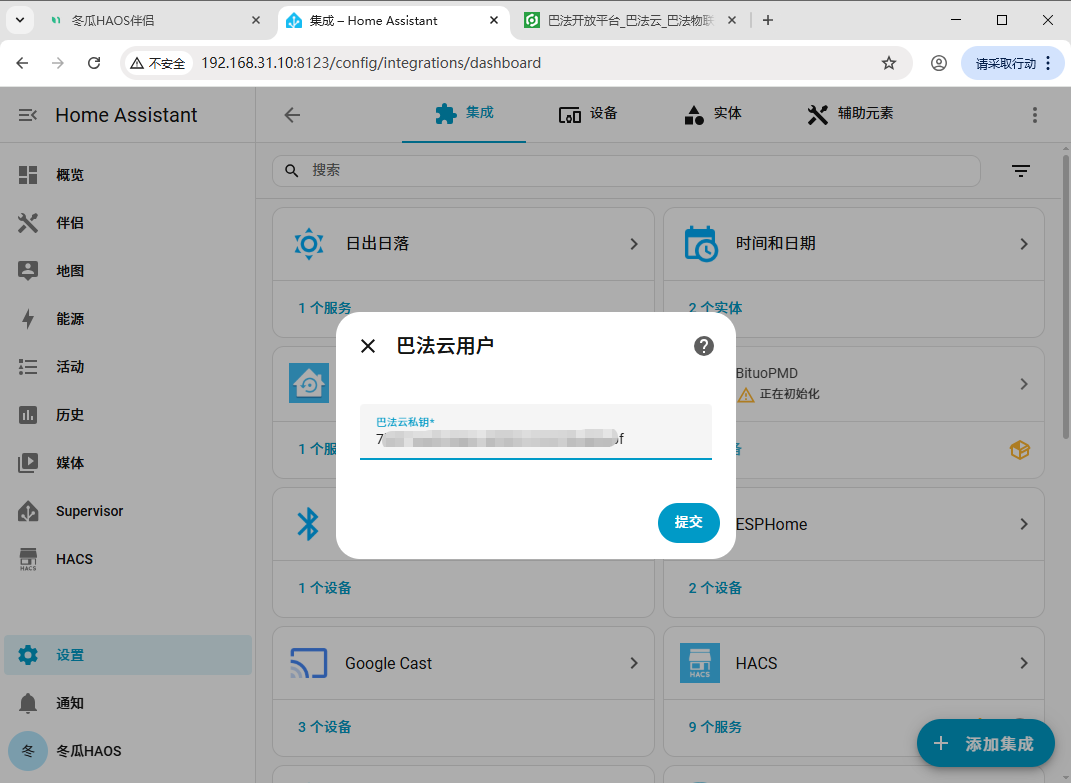The width and height of the screenshot is (1071, 783).
Task: Bookmark this page with star icon
Action: (889, 64)
